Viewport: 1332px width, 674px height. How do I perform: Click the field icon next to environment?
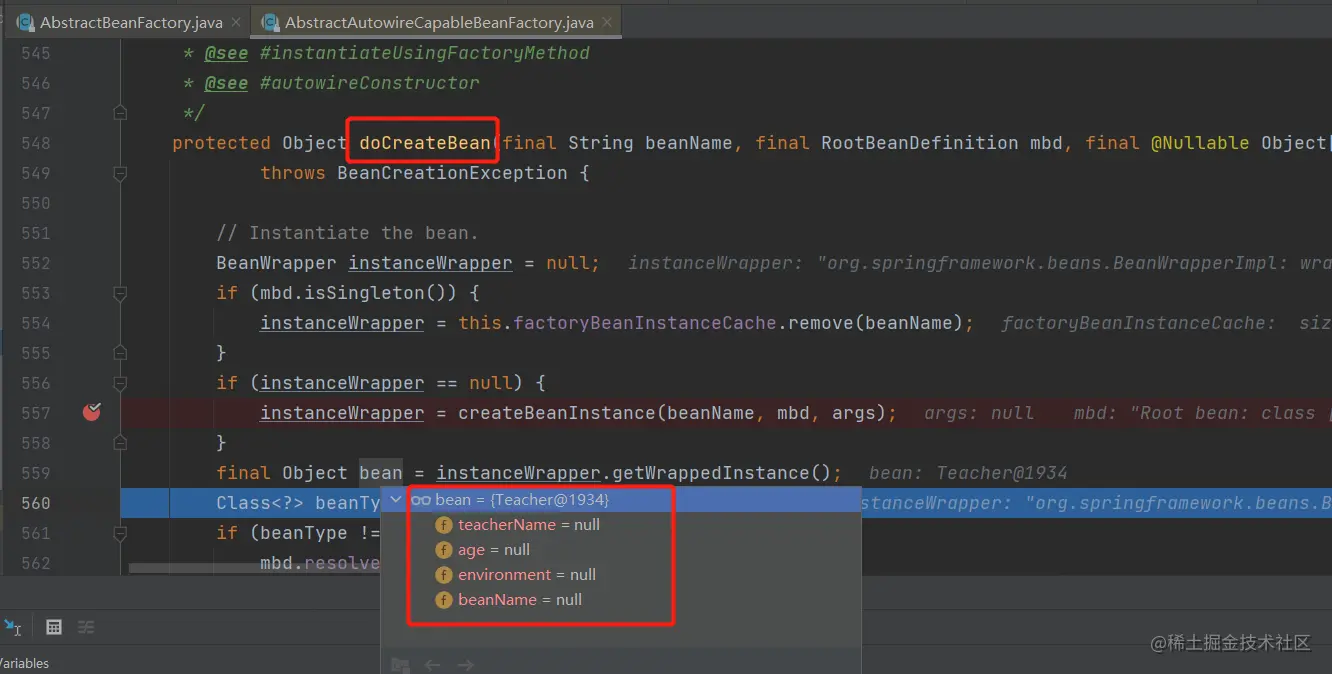[444, 575]
